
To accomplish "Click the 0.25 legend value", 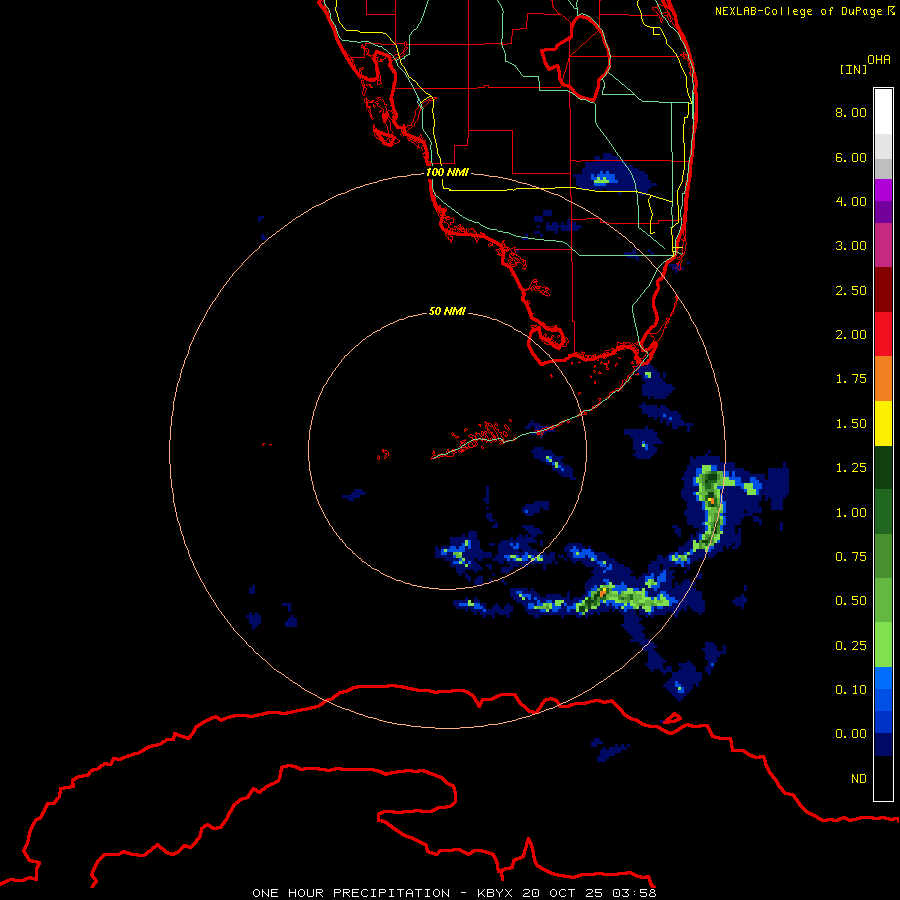I will [851, 646].
